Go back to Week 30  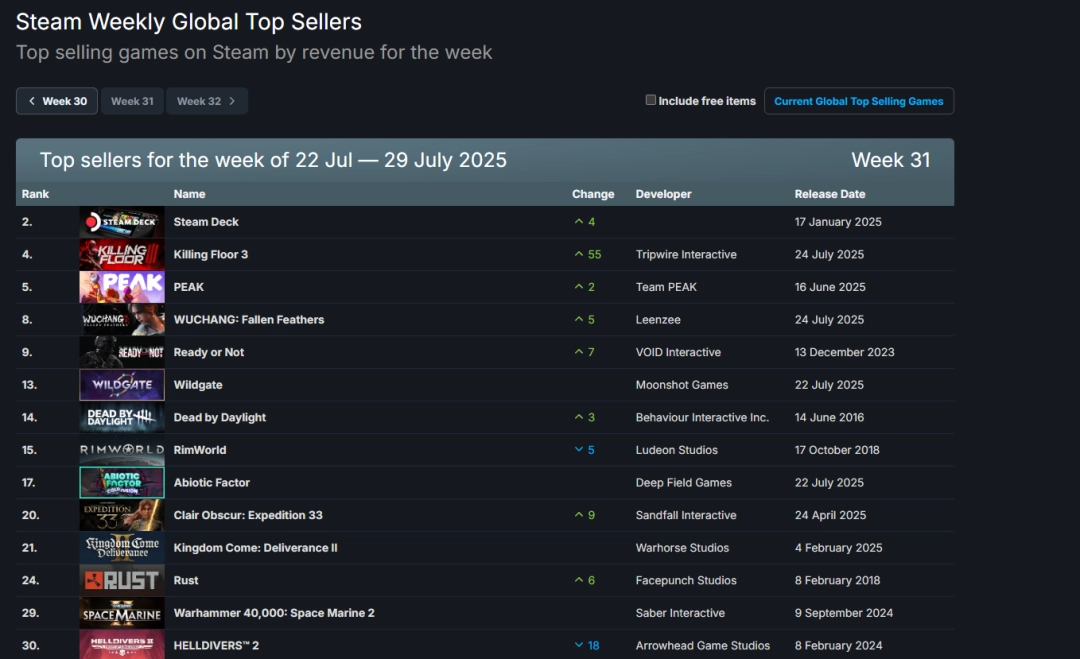click(57, 101)
